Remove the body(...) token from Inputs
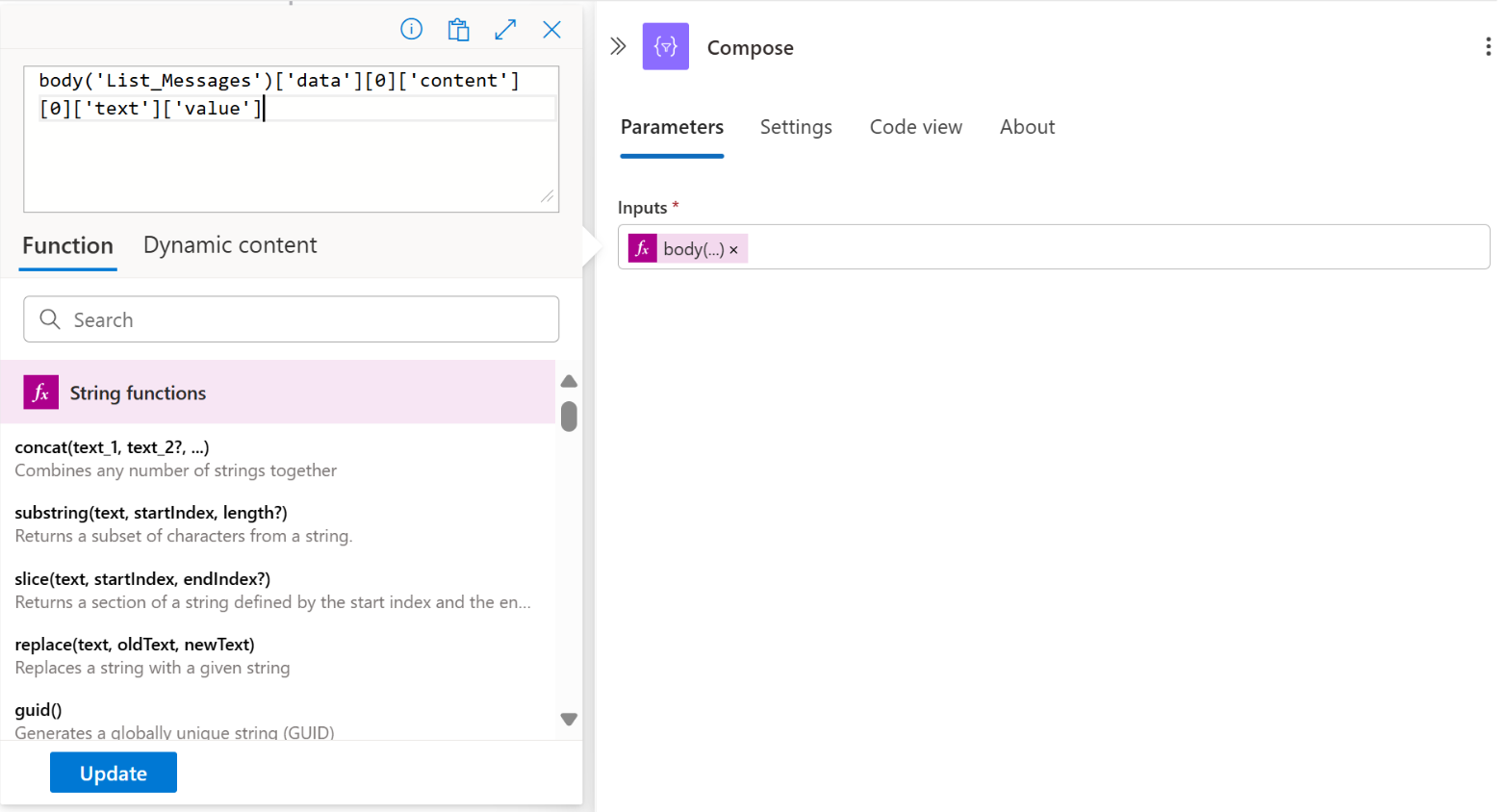This screenshot has width=1508, height=812. 733,250
